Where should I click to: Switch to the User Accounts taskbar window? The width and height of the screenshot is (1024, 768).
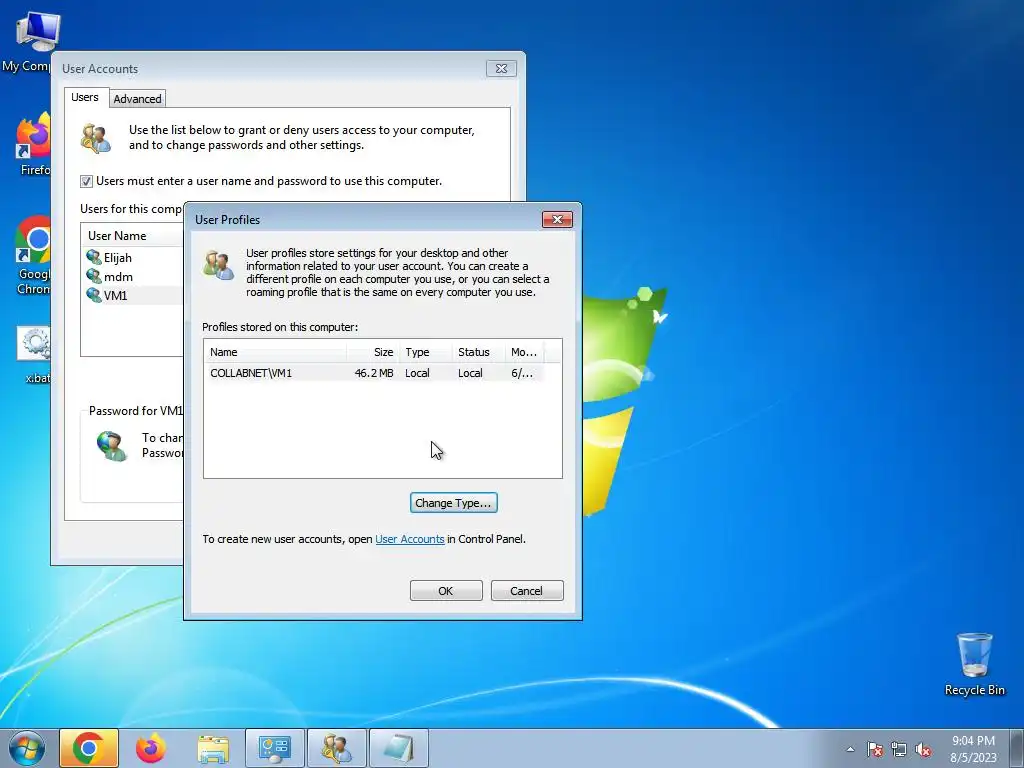(x=337, y=748)
